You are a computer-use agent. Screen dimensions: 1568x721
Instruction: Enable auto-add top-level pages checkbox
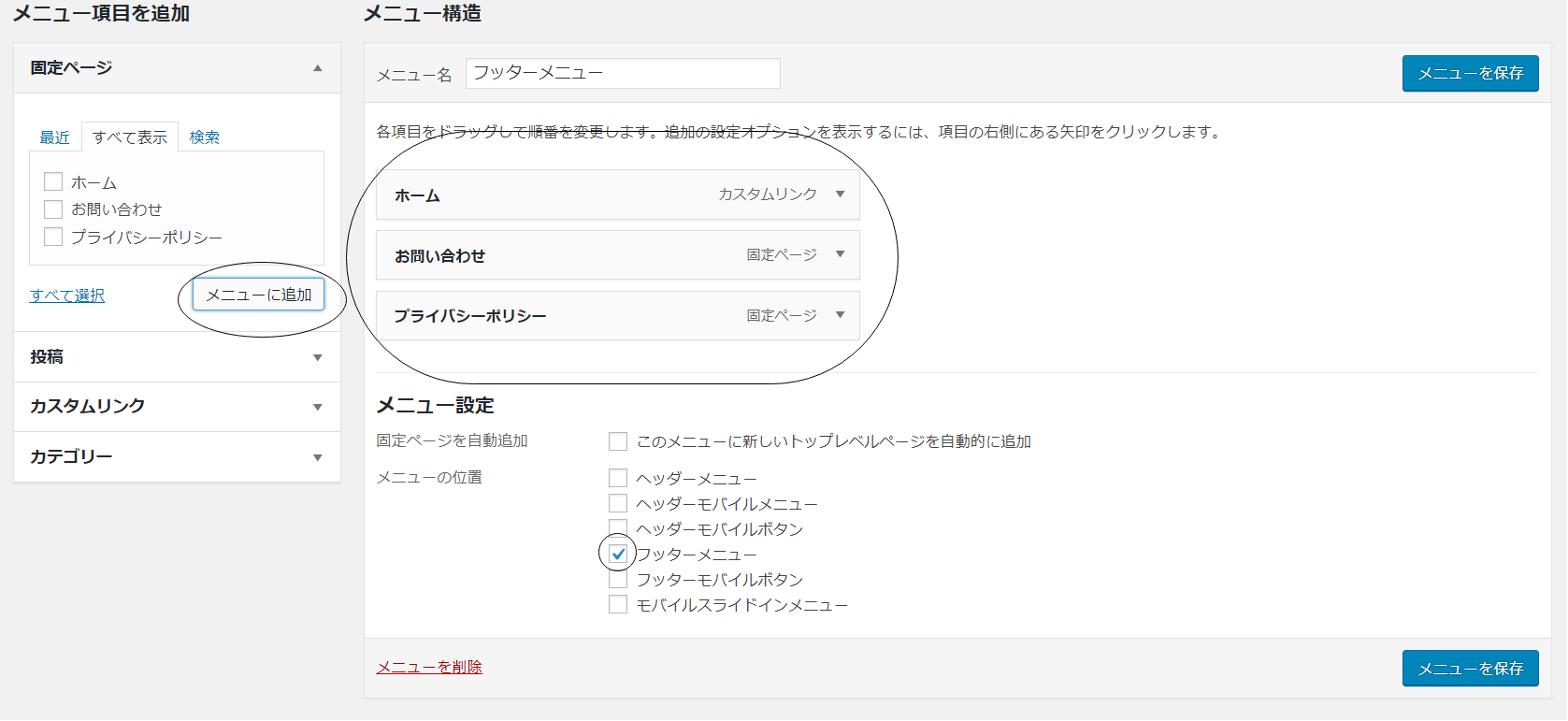point(618,441)
